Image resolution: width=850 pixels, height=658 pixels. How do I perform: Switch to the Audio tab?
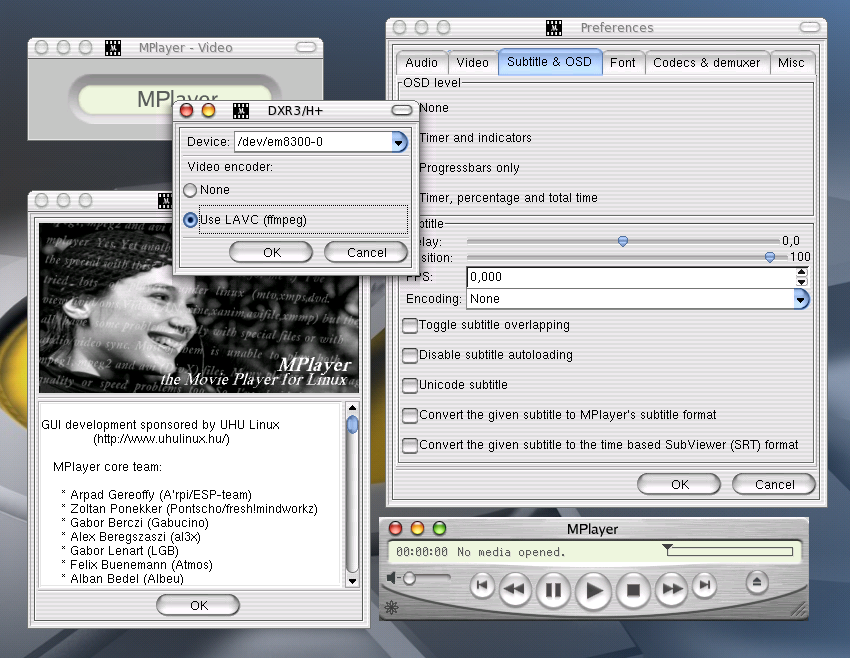pyautogui.click(x=421, y=63)
